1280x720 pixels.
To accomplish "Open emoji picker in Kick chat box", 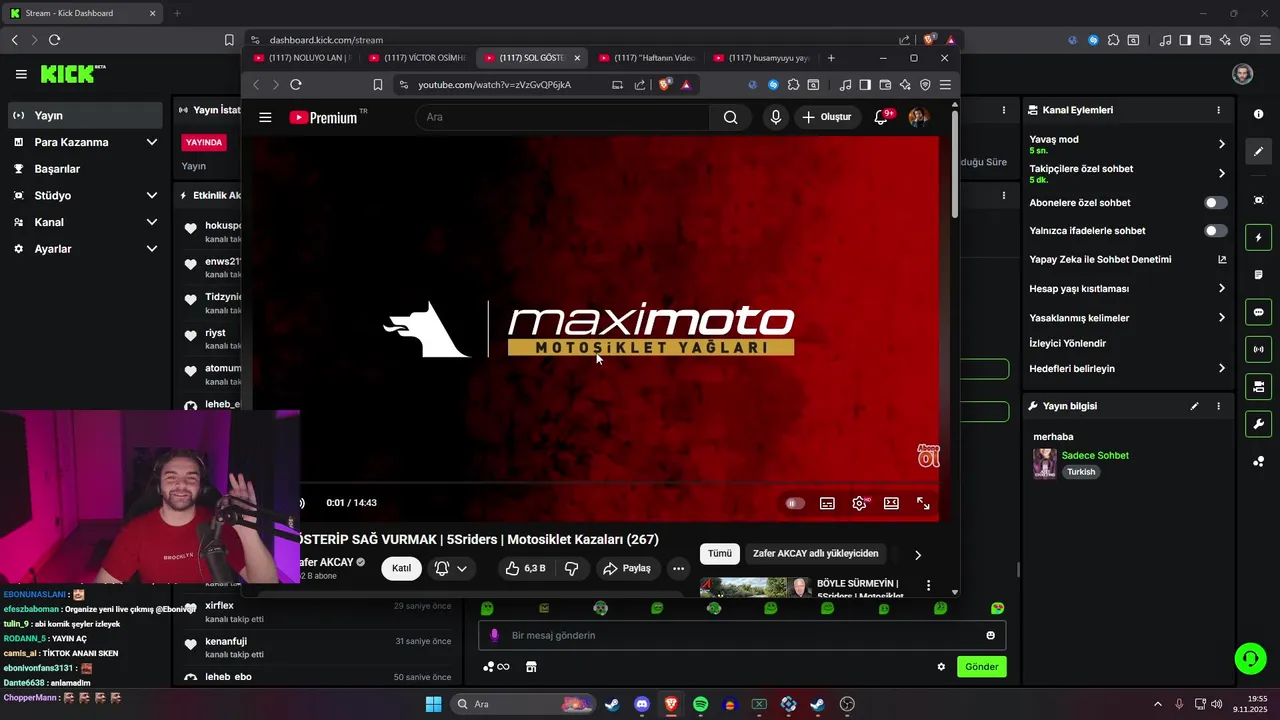I will [990, 635].
